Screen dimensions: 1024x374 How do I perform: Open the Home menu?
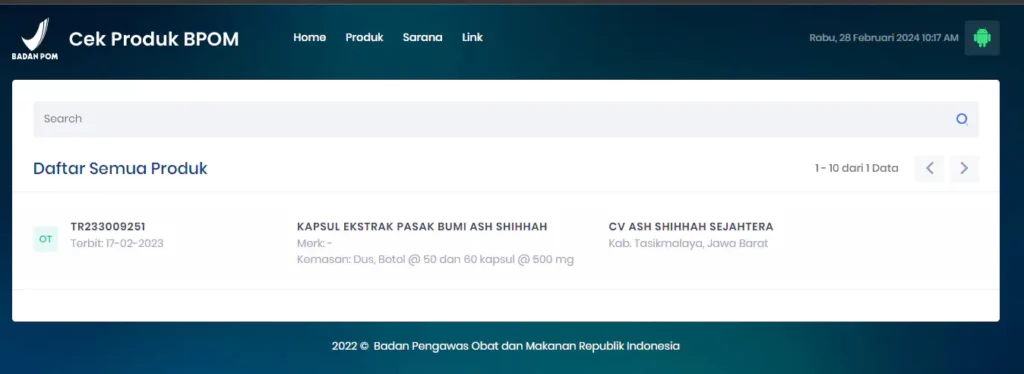[310, 37]
